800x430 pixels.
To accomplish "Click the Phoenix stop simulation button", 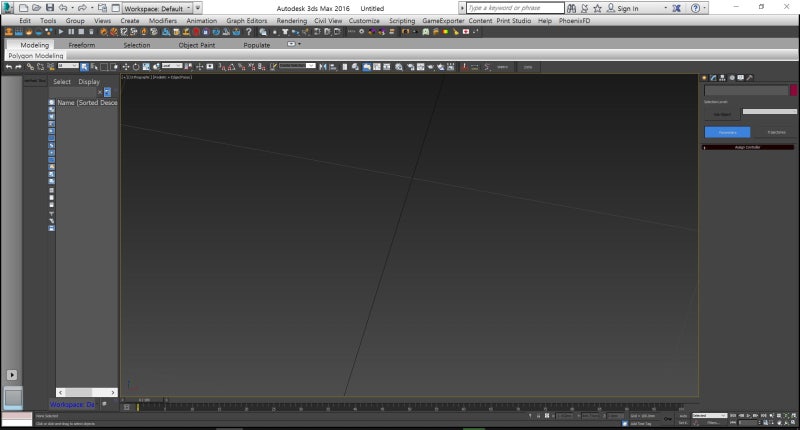I will pos(81,32).
